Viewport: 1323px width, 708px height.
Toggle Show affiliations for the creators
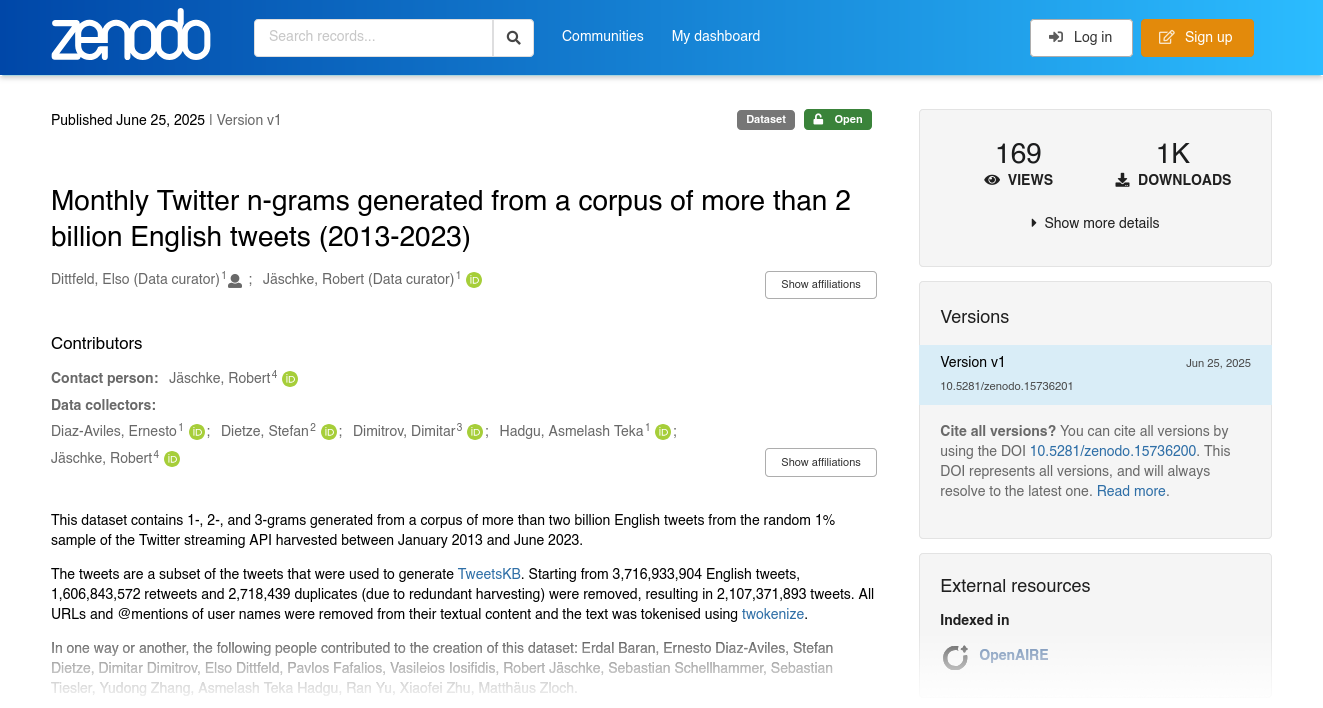click(820, 285)
